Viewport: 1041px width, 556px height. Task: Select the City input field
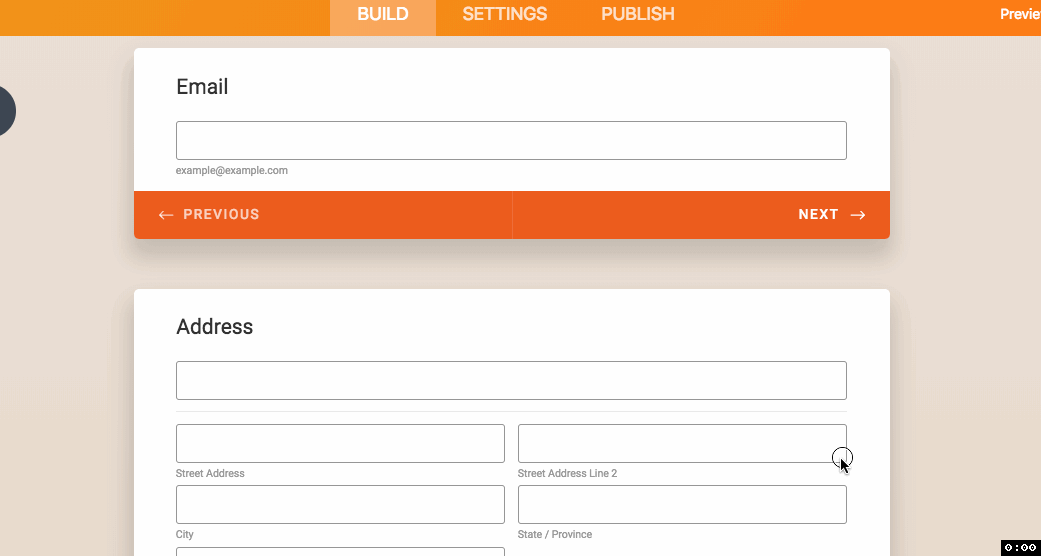pyautogui.click(x=340, y=504)
